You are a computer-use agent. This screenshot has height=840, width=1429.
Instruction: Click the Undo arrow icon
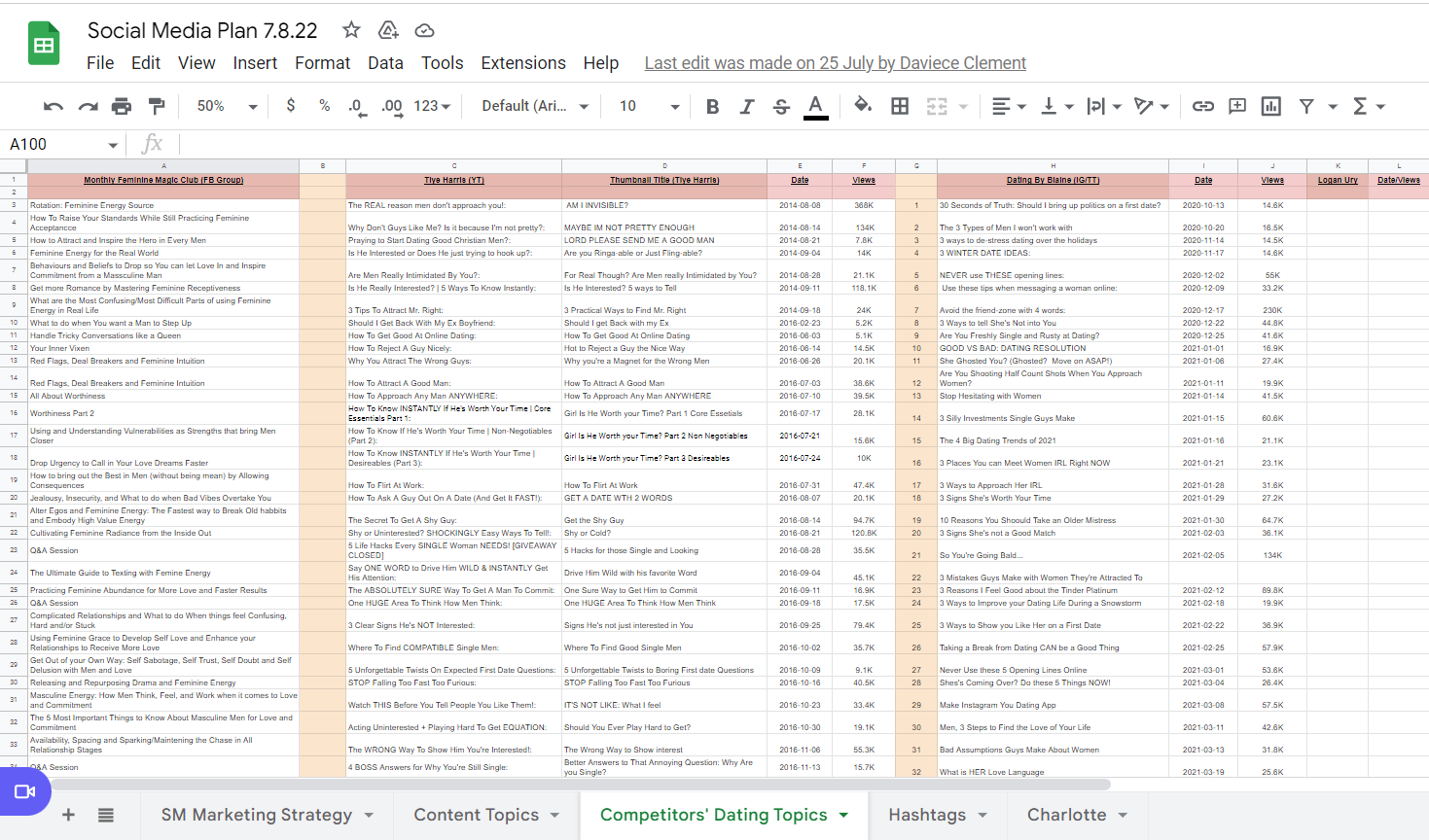tap(54, 106)
